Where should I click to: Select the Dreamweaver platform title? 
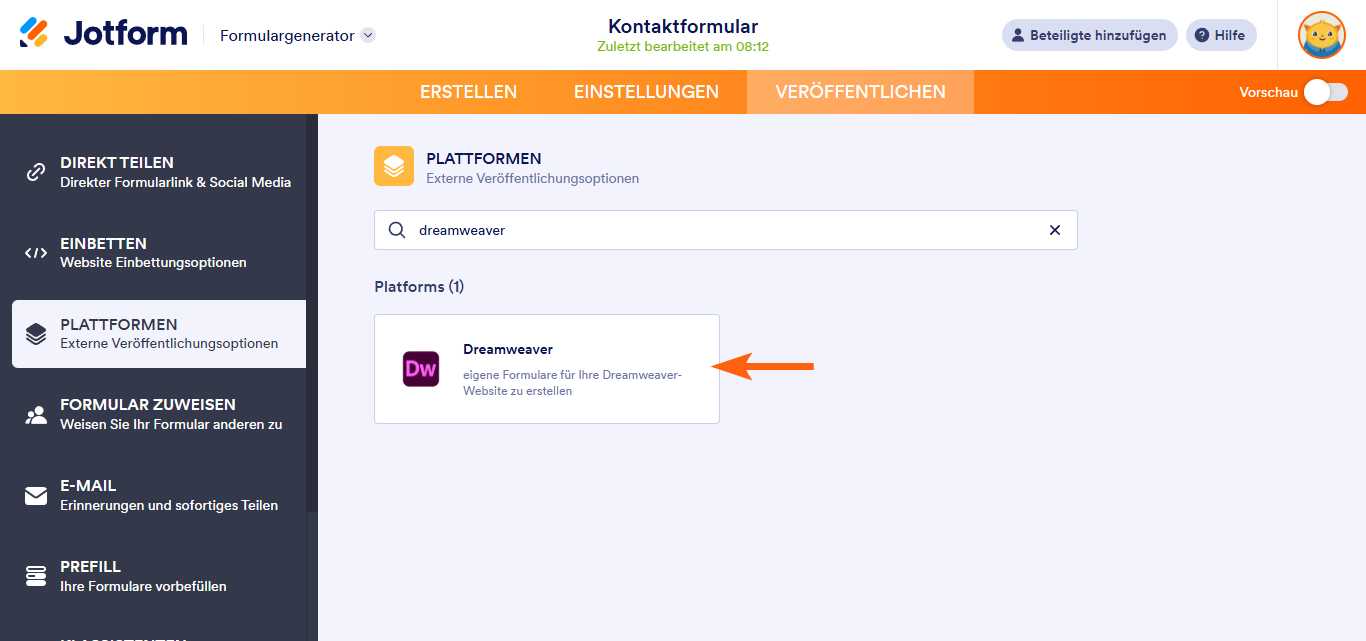508,349
